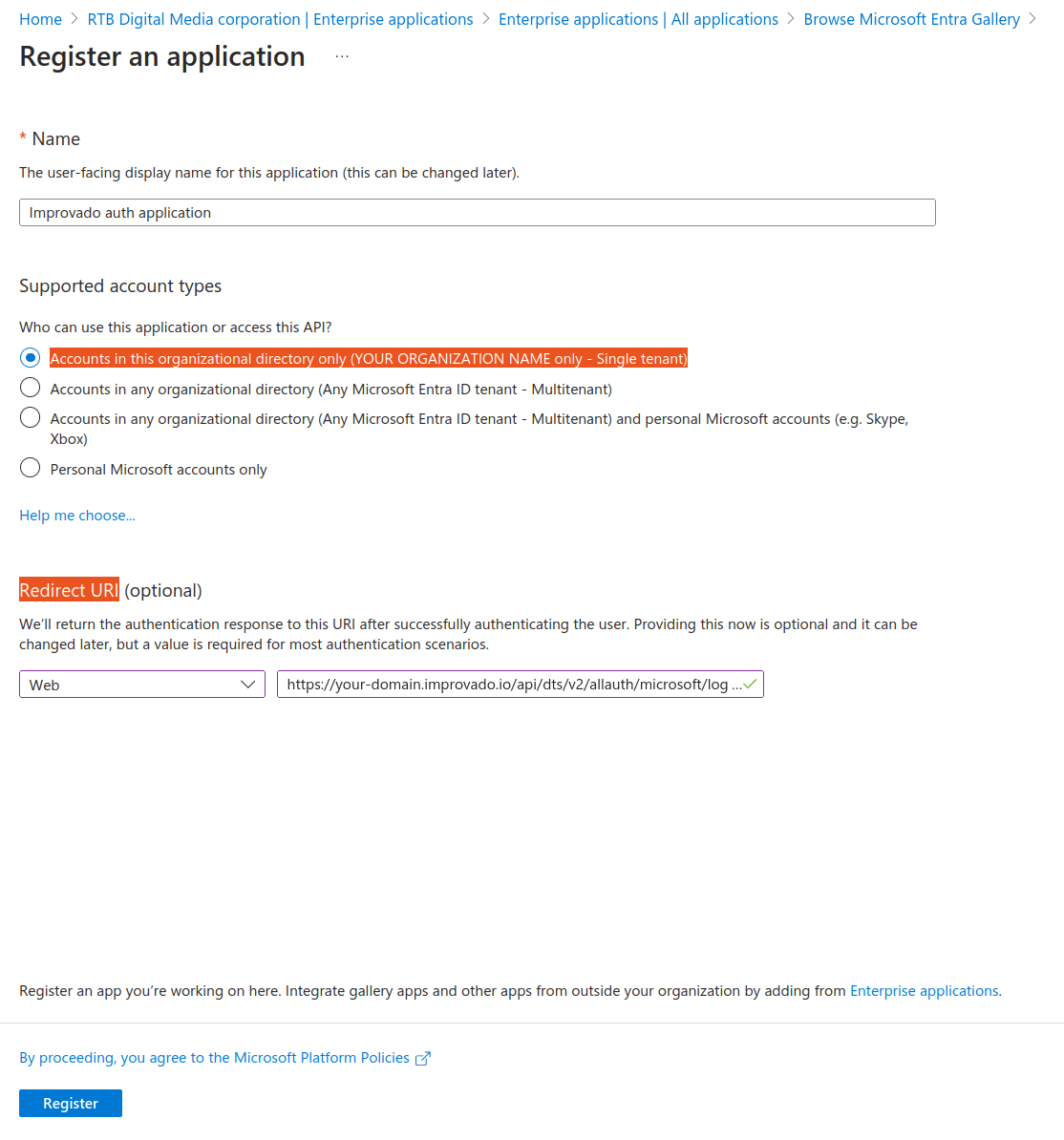This screenshot has width=1064, height=1140.
Task: Select the single tenant organizational directory radio
Action: click(30, 358)
